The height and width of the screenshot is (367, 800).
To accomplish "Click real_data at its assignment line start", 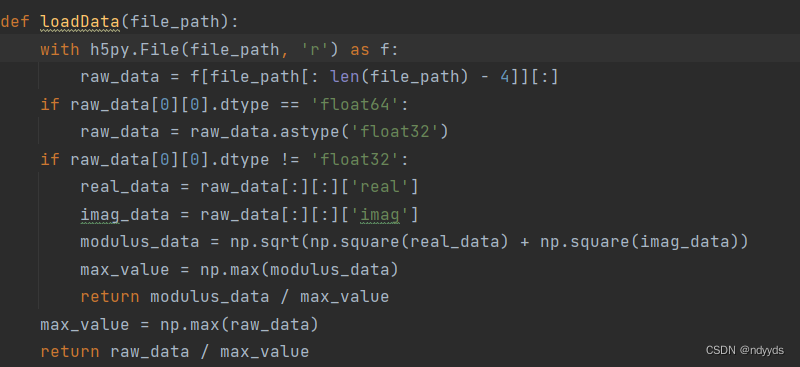I will pyautogui.click(x=124, y=187).
